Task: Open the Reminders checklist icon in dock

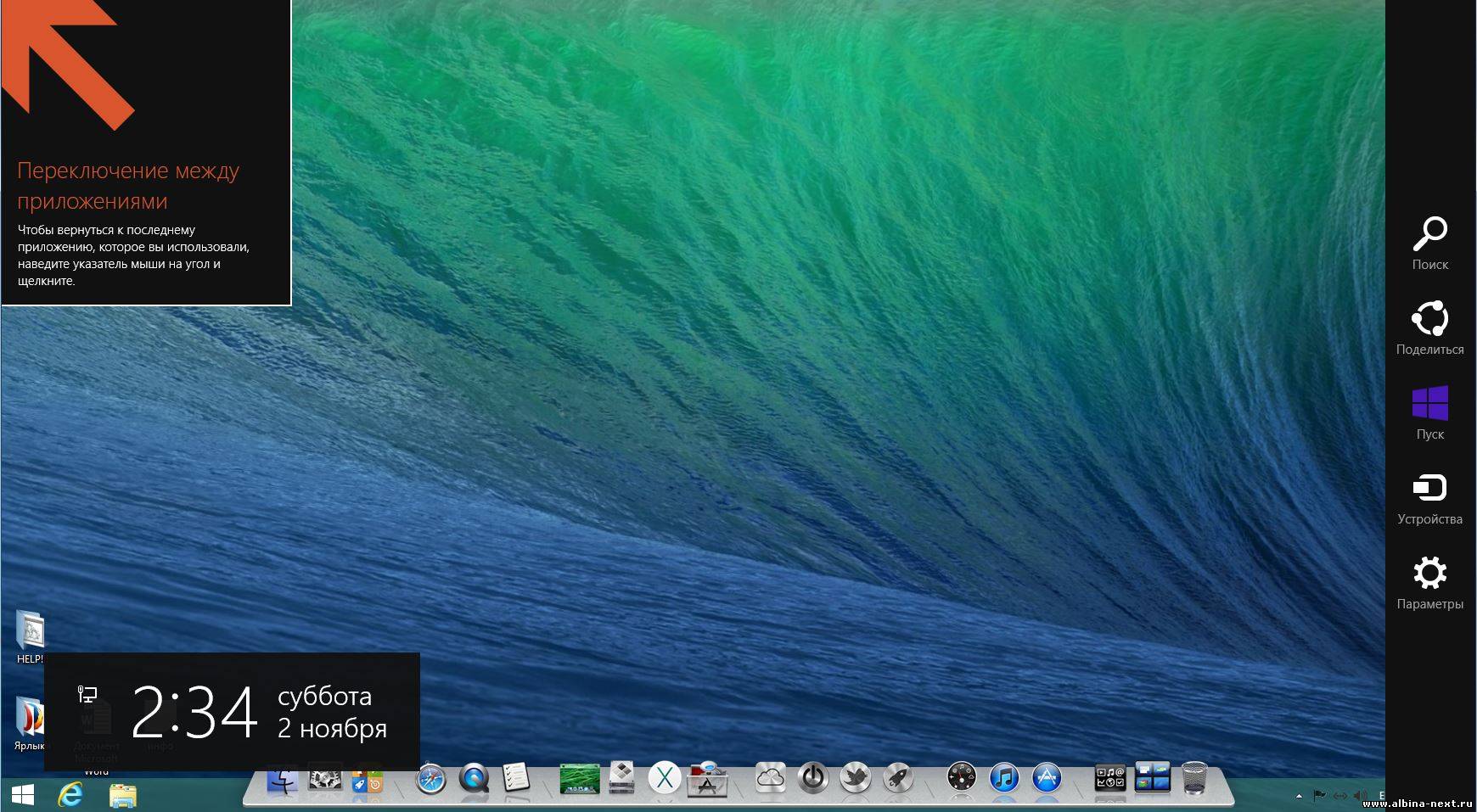Action: (516, 777)
